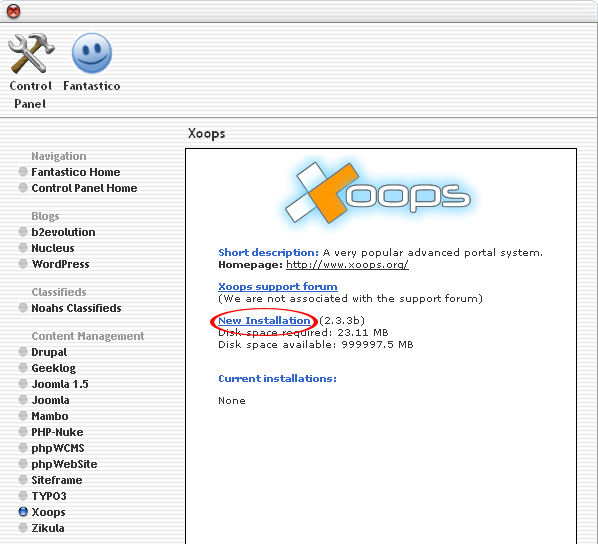Open Noahs Classifieds entry
The height and width of the screenshot is (544, 598).
click(76, 308)
